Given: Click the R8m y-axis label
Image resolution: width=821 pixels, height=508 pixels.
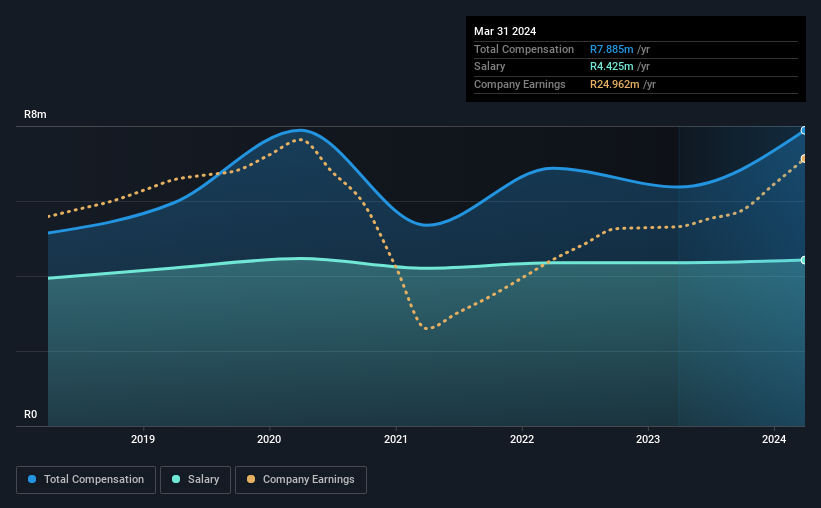Looking at the screenshot, I should pyautogui.click(x=35, y=115).
